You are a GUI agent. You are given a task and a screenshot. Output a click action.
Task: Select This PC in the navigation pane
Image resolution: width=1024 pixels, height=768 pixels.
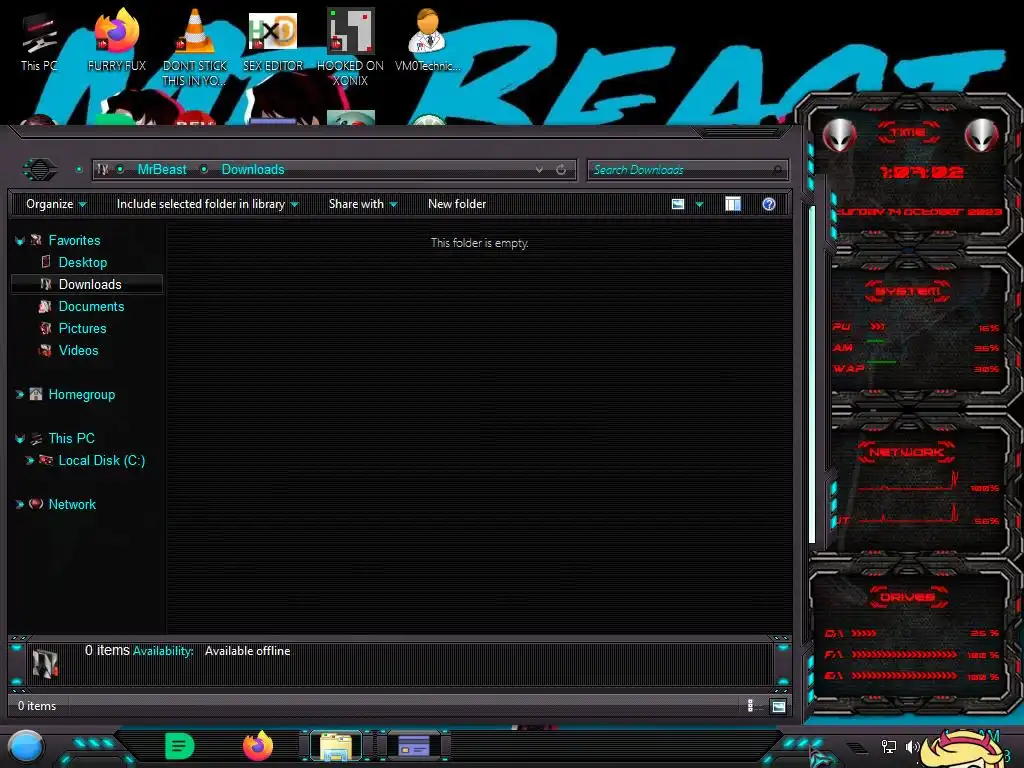click(x=71, y=439)
